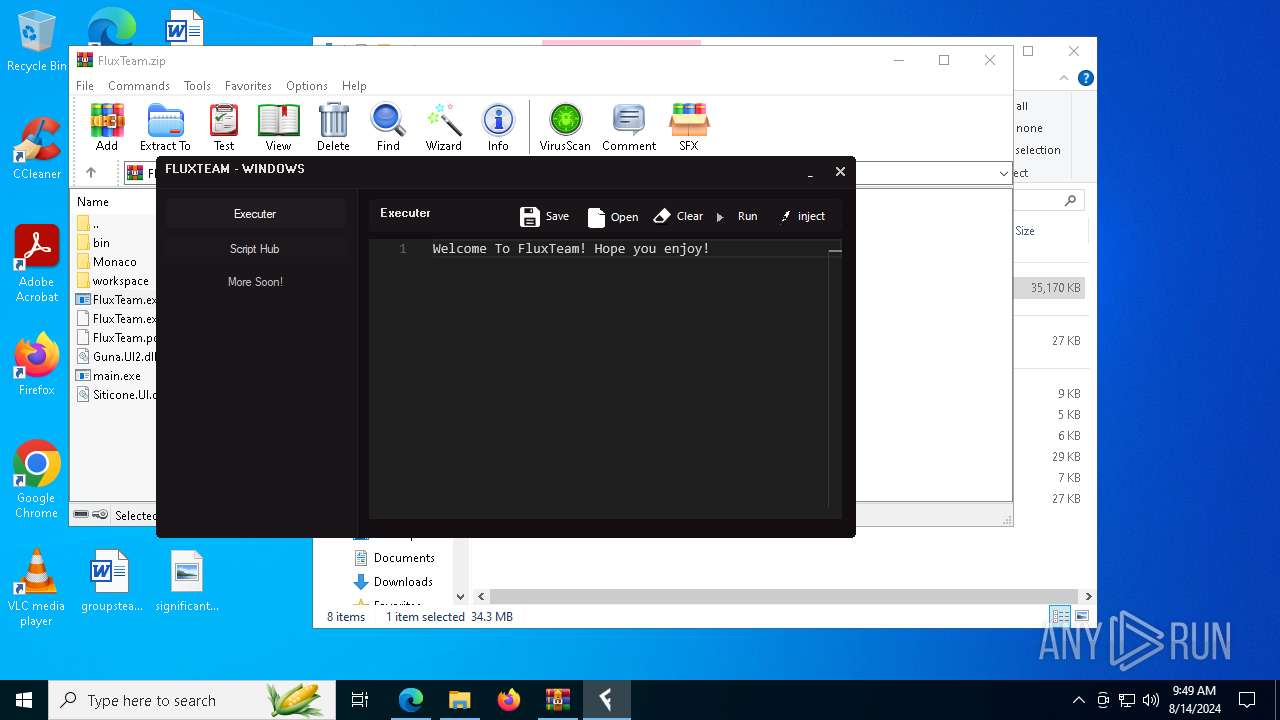Open the notification center icon
The image size is (1280, 720).
1247,700
